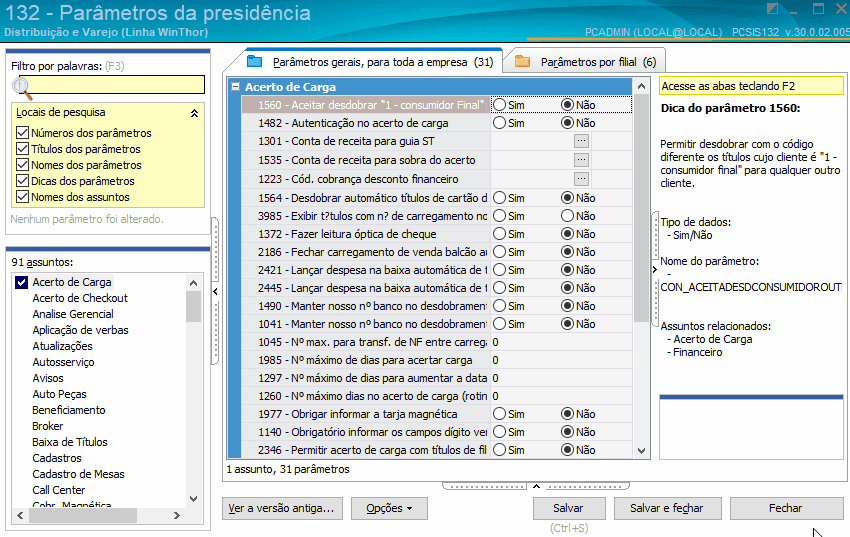Image resolution: width=850 pixels, height=537 pixels.
Task: Open ellipsis lookup for 1223 Cód. cobrança
Action: point(581,179)
